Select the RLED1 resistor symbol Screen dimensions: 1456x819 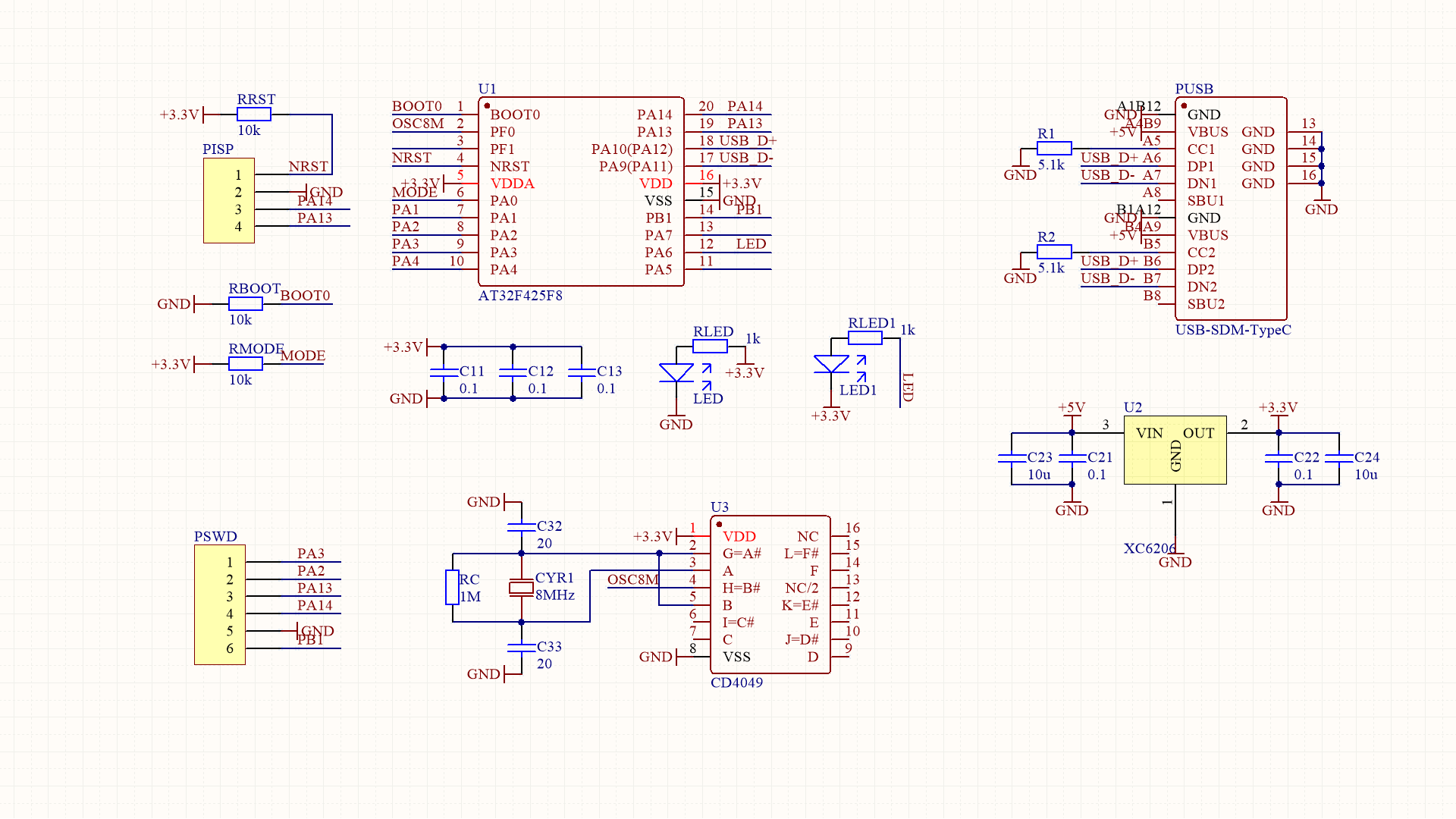(864, 338)
